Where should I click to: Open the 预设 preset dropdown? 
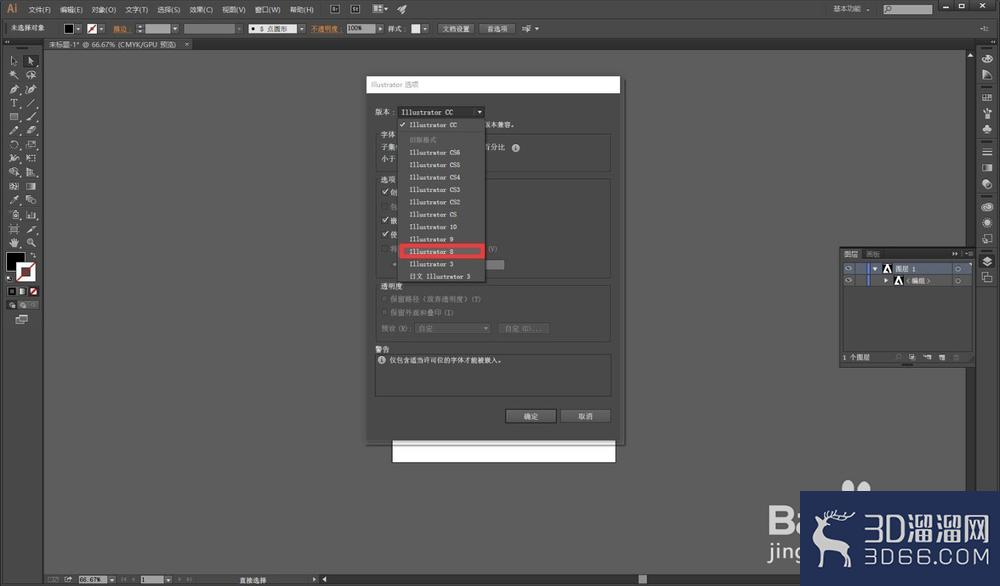pos(453,328)
